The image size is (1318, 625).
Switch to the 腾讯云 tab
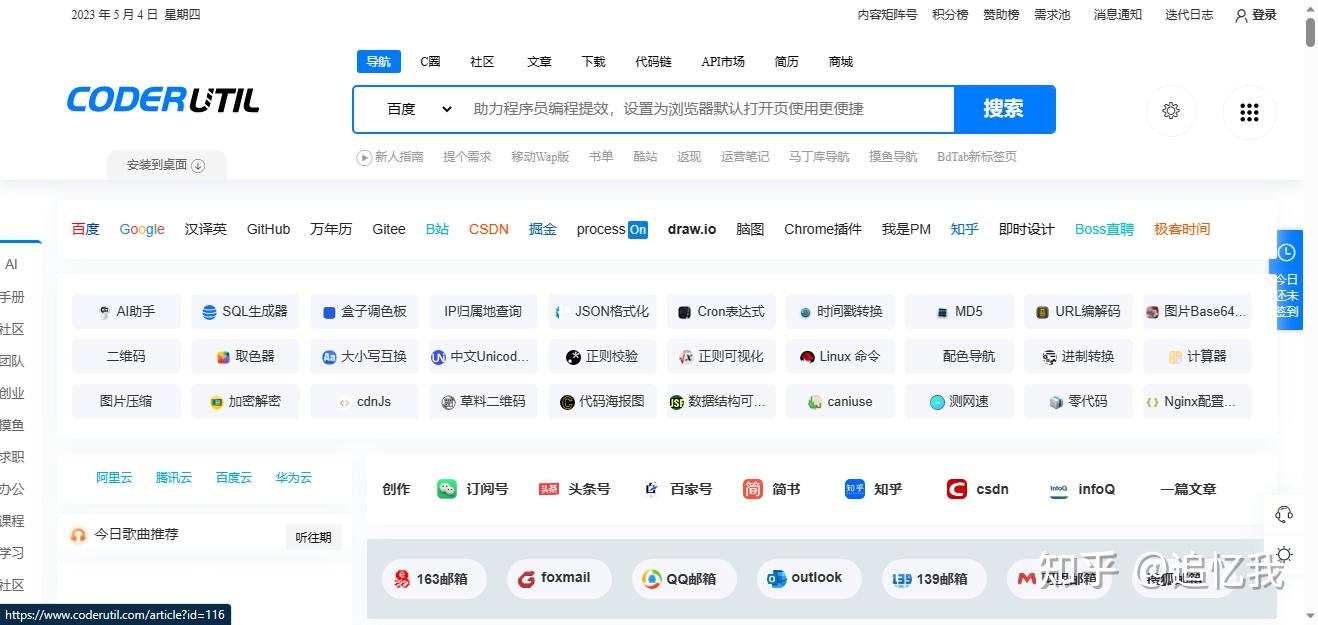pyautogui.click(x=173, y=477)
